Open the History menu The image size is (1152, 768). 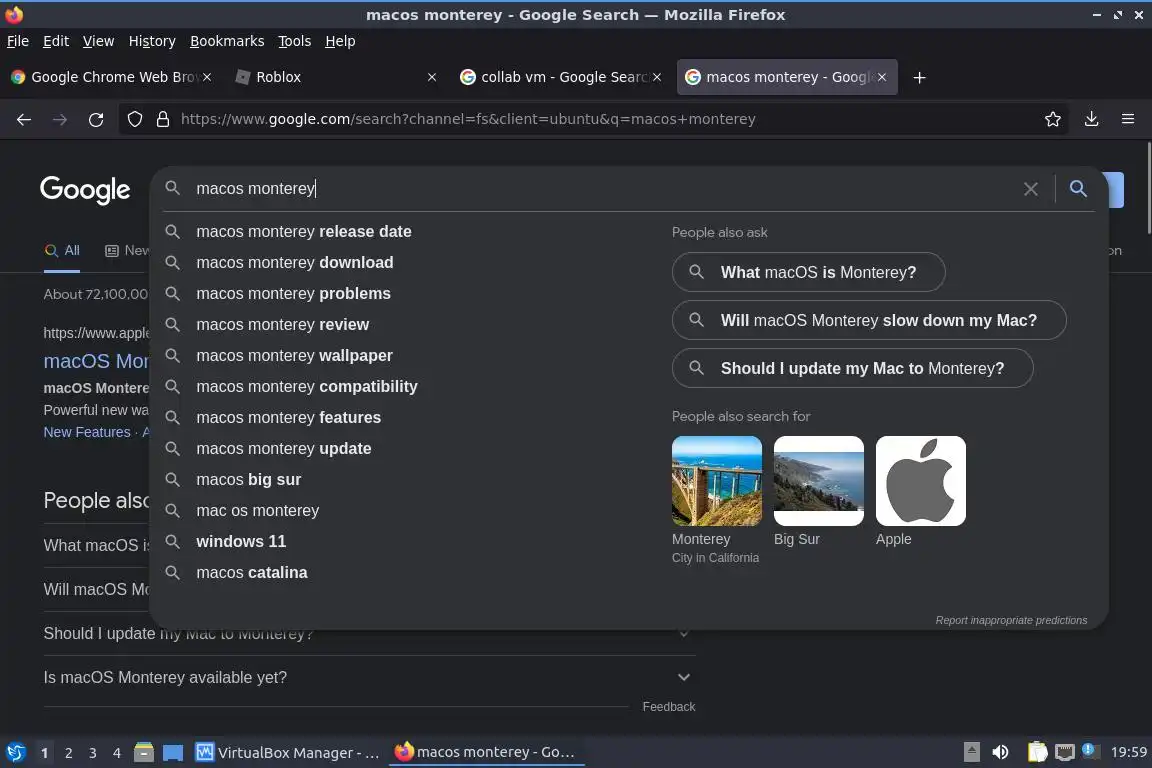tap(152, 41)
